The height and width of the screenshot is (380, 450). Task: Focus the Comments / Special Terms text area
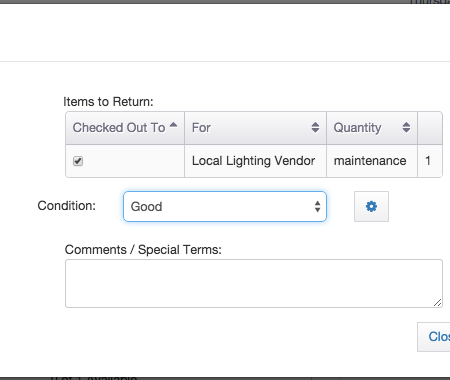(x=254, y=283)
